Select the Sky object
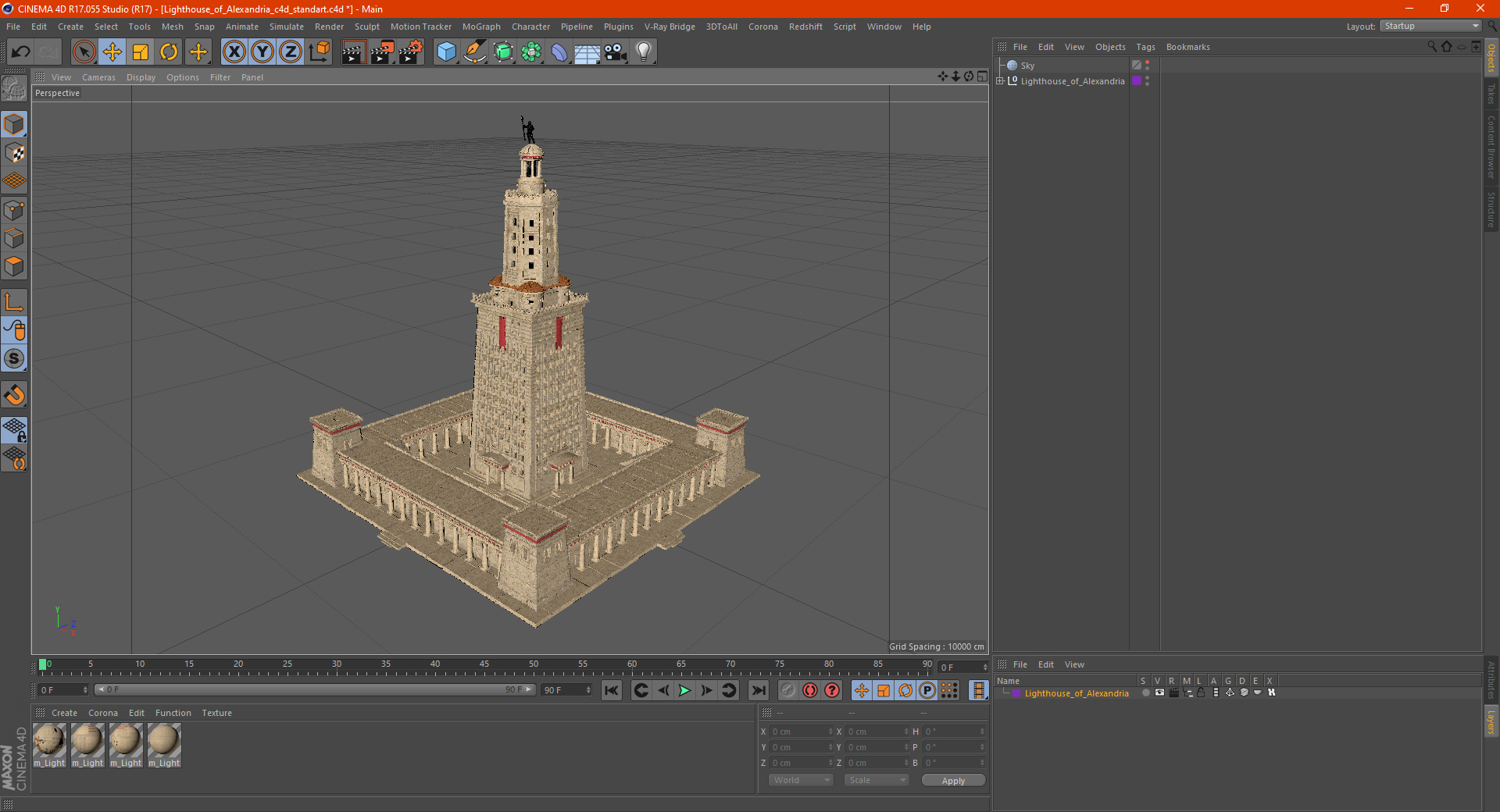 pos(1027,66)
